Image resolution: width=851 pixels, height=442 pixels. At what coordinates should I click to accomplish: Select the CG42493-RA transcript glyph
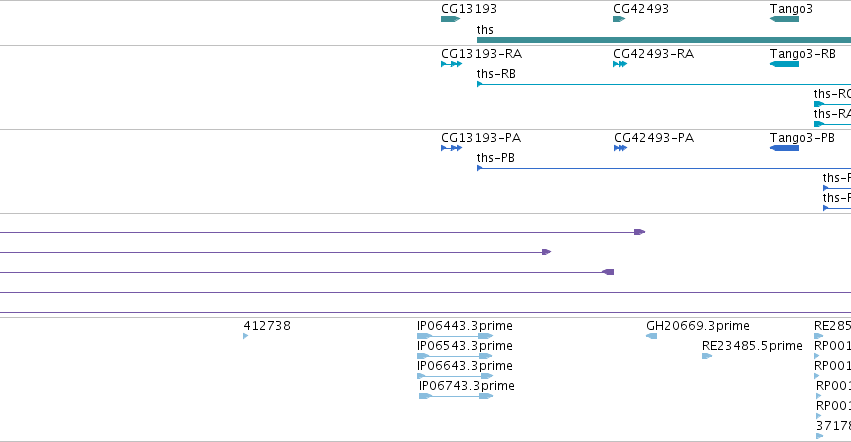(620, 64)
